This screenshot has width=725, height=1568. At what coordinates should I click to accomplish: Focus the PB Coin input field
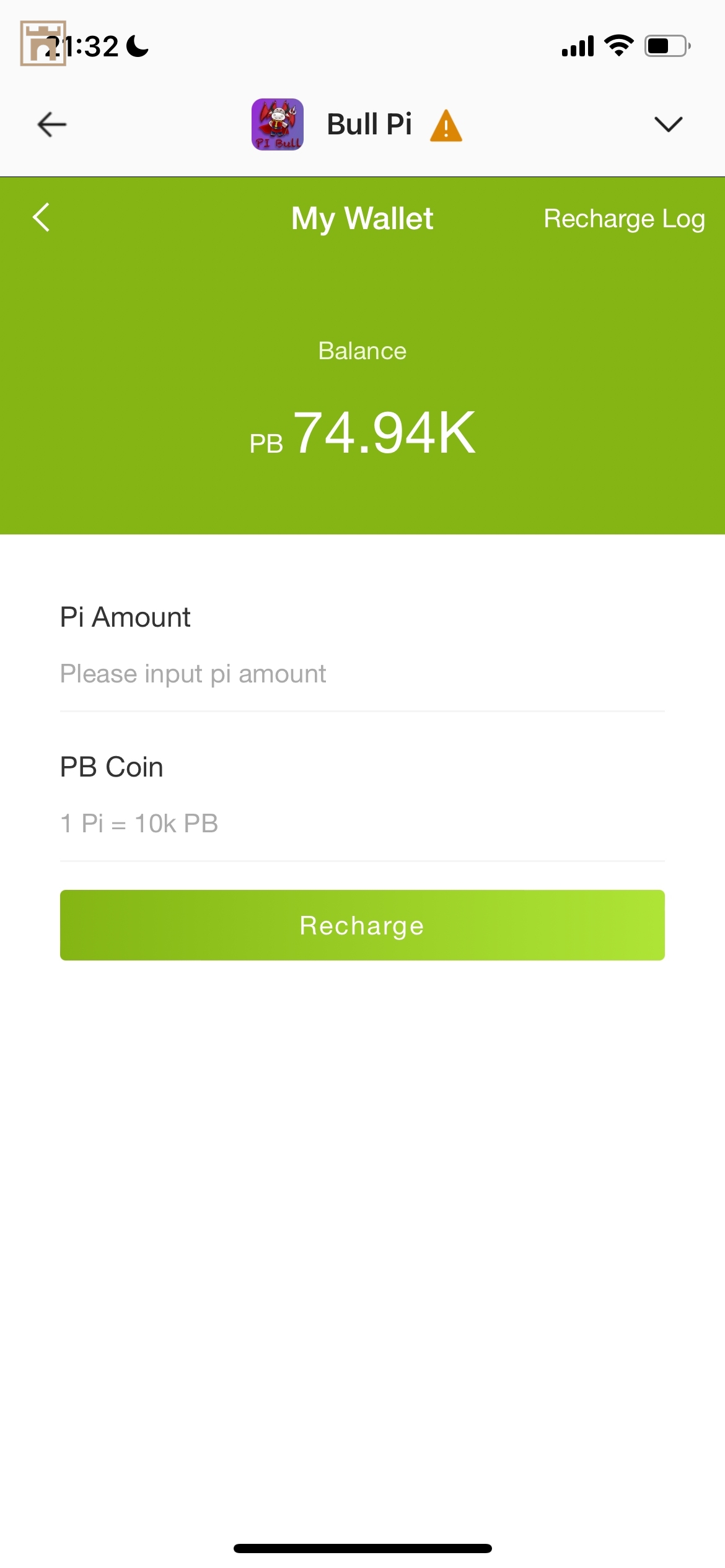coord(362,824)
